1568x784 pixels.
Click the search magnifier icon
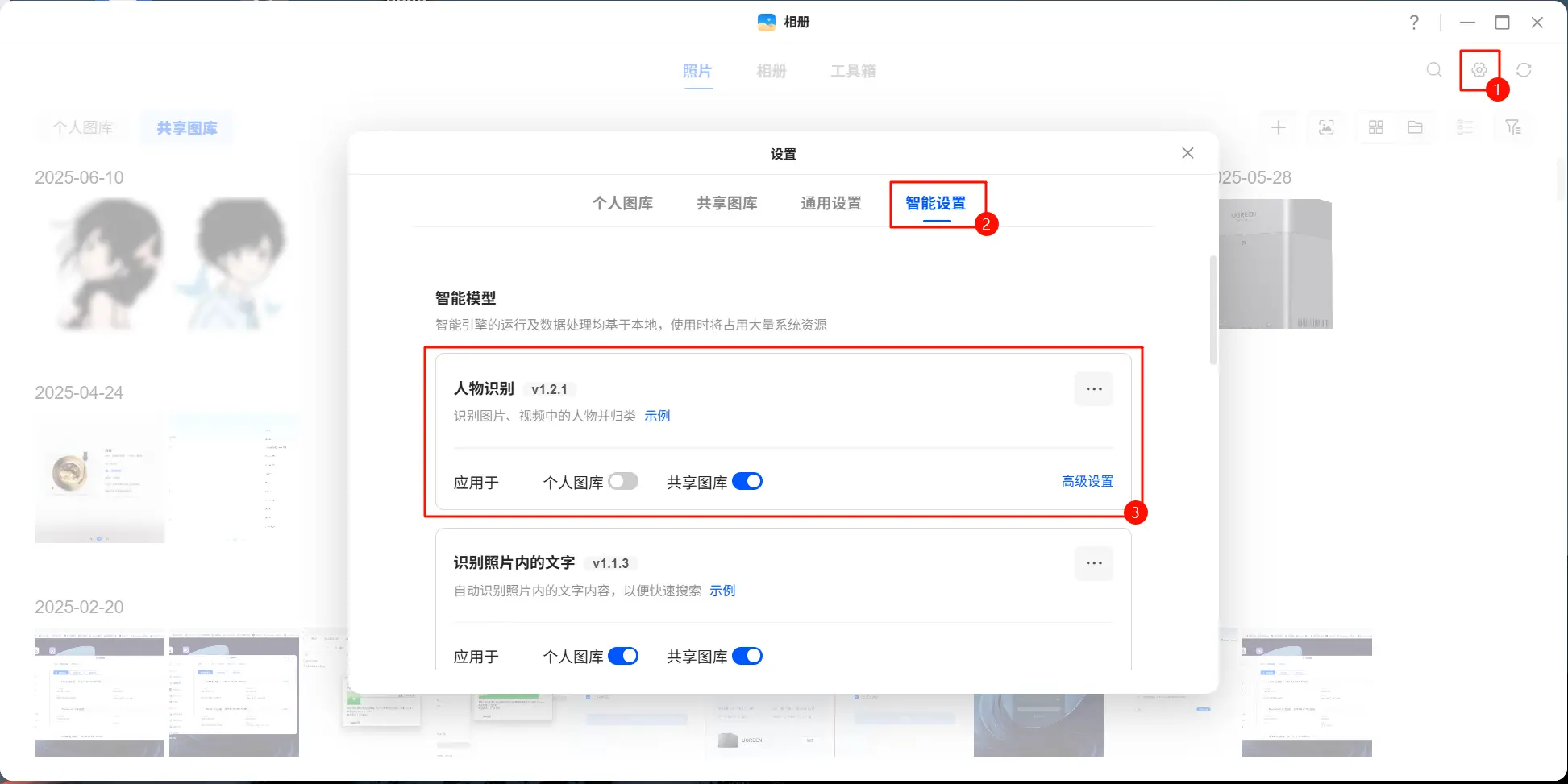[x=1434, y=70]
